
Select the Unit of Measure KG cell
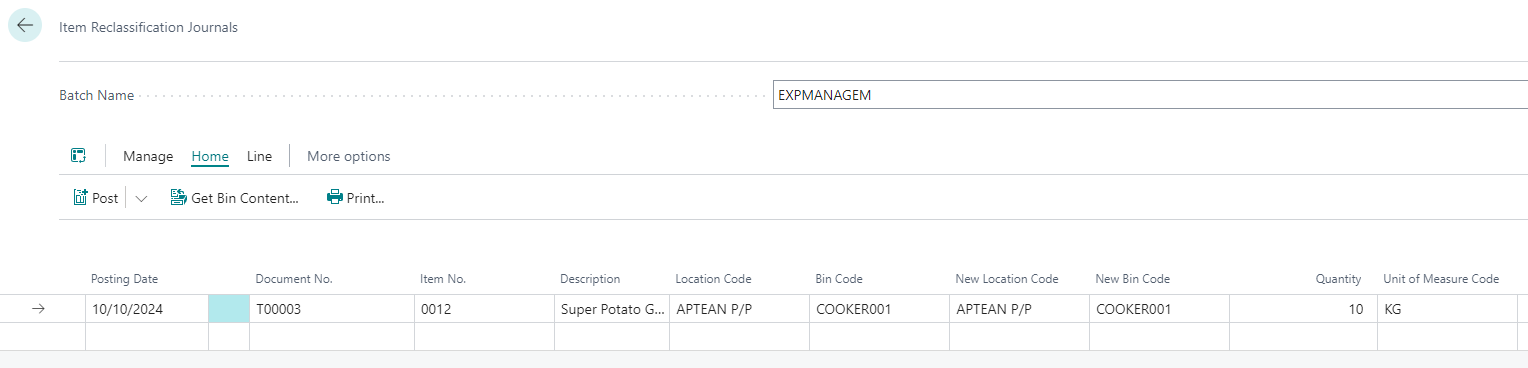(x=1447, y=309)
